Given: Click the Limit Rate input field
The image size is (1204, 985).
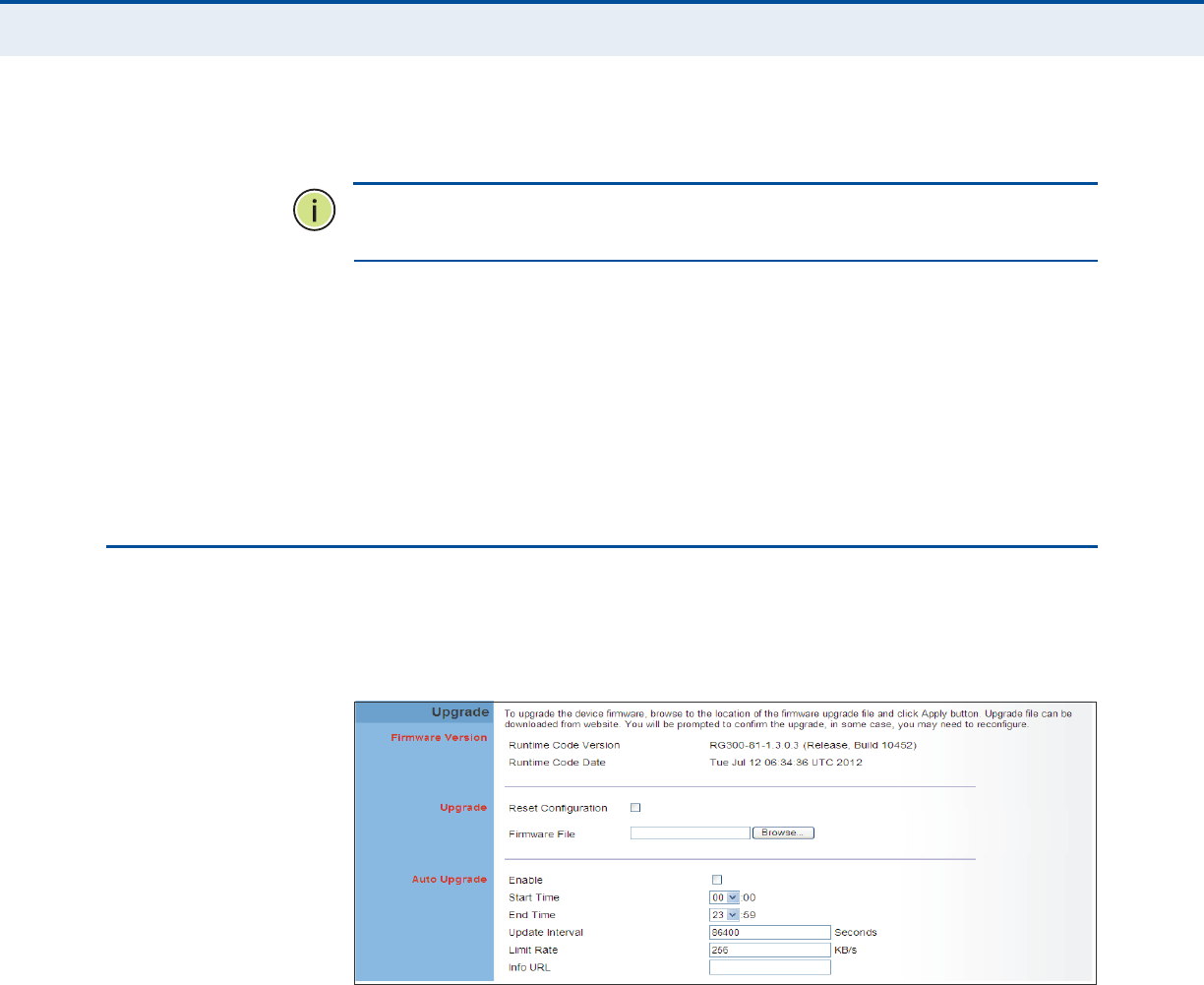Looking at the screenshot, I should 770,950.
